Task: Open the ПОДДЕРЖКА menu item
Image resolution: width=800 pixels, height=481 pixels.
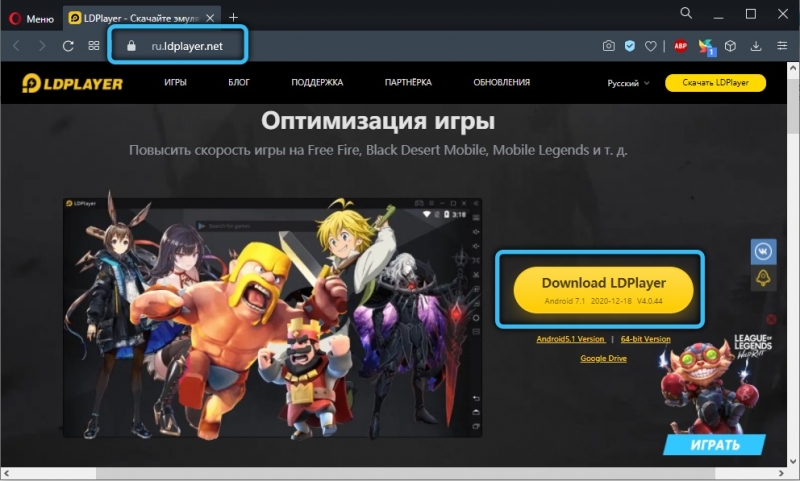Action: pos(317,82)
